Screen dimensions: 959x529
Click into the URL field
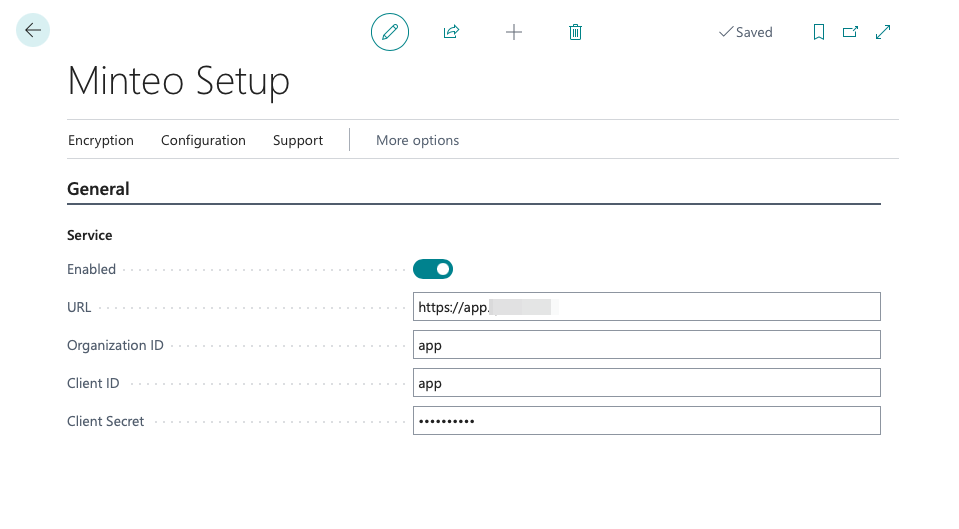tap(646, 307)
